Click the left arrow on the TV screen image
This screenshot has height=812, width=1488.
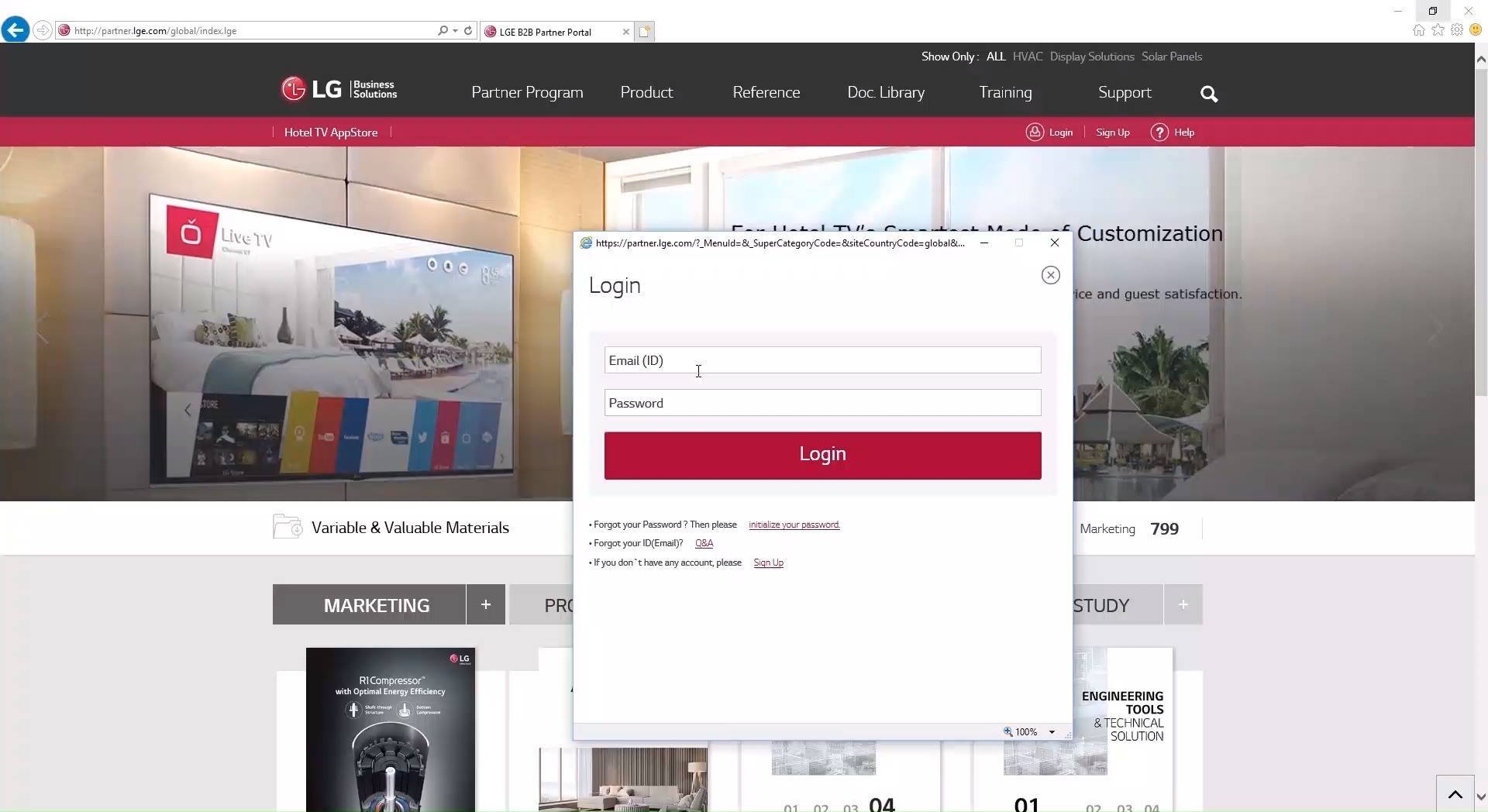coord(188,411)
